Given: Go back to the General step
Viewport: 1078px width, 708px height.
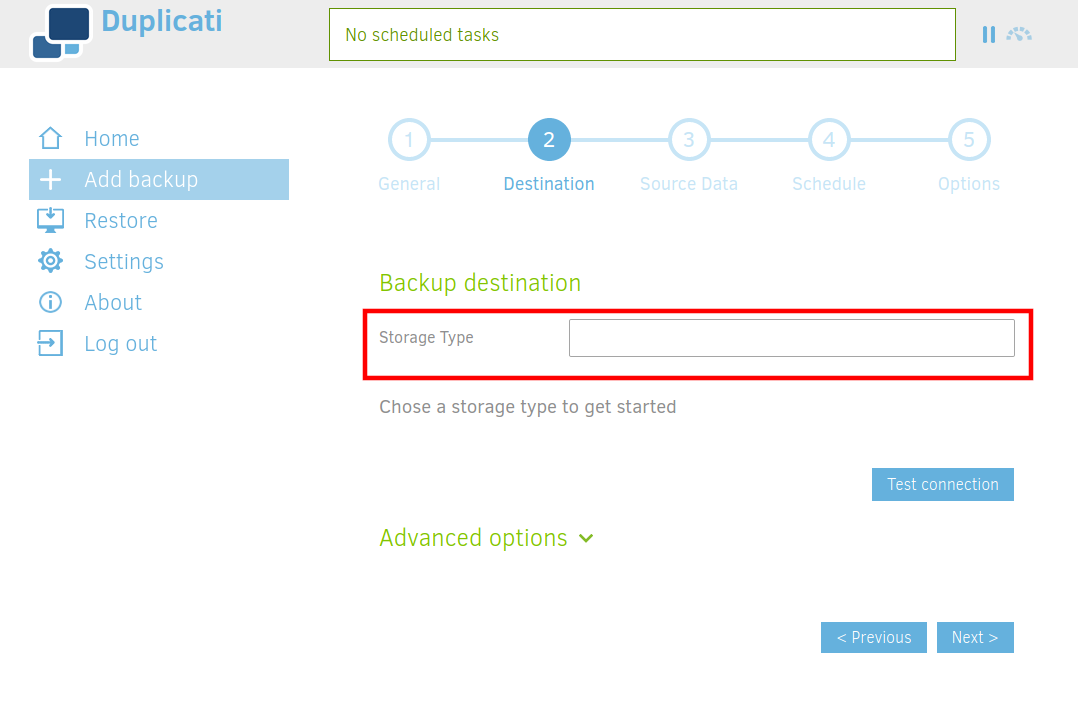Looking at the screenshot, I should point(409,139).
